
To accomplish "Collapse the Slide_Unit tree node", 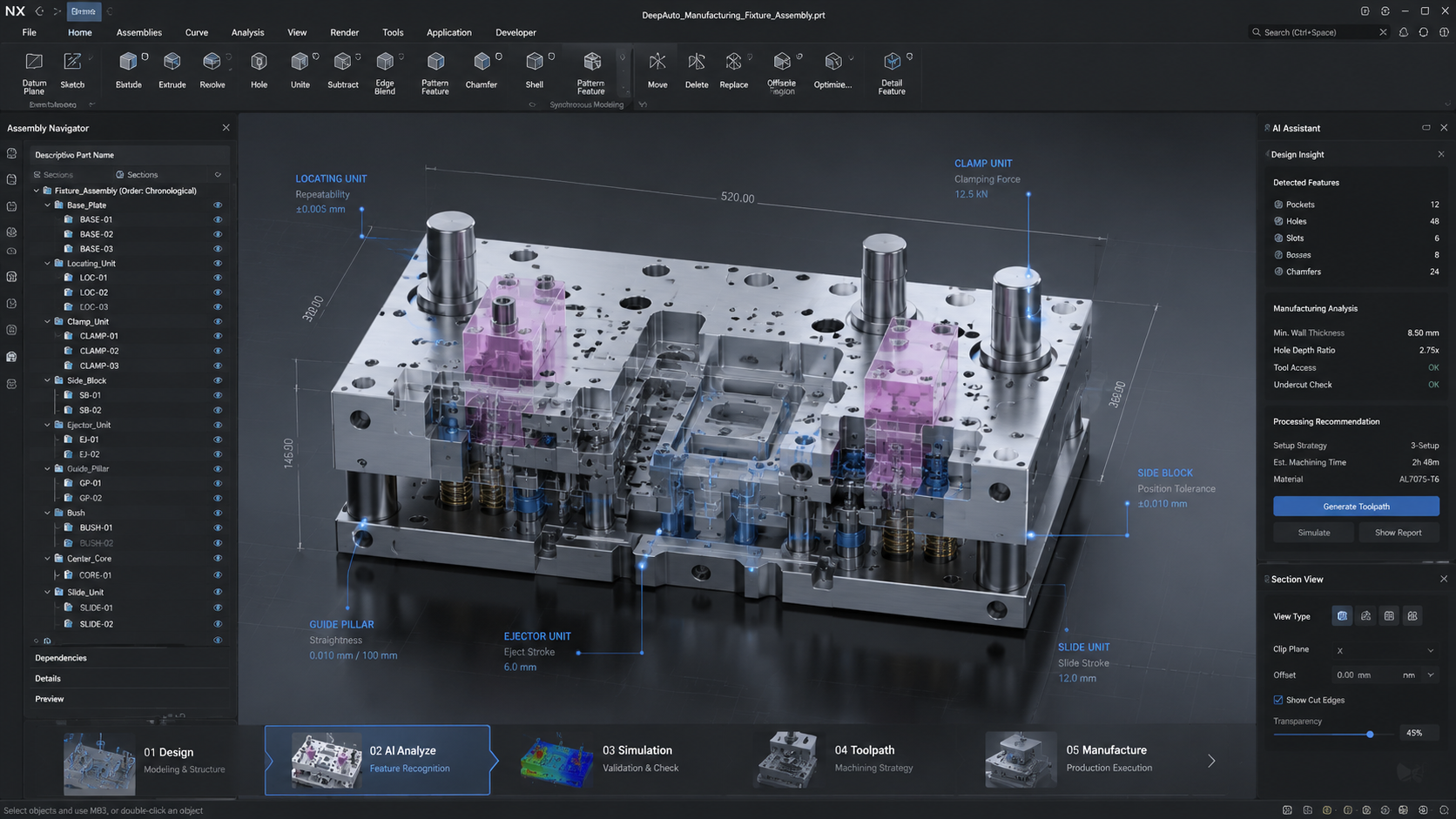I will (x=48, y=592).
